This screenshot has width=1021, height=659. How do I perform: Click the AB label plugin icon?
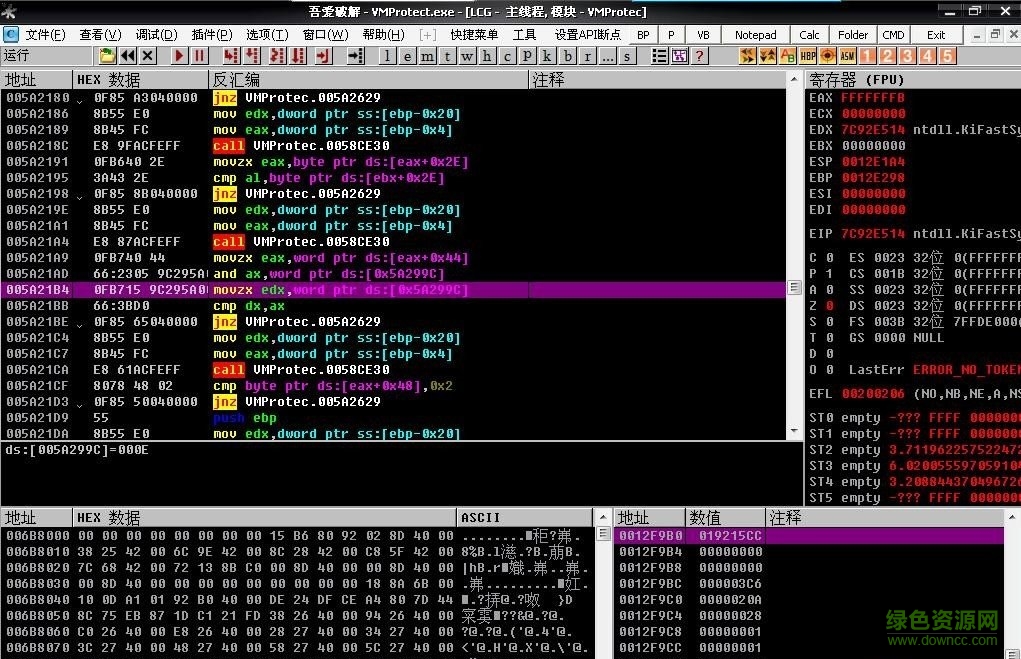[788, 56]
